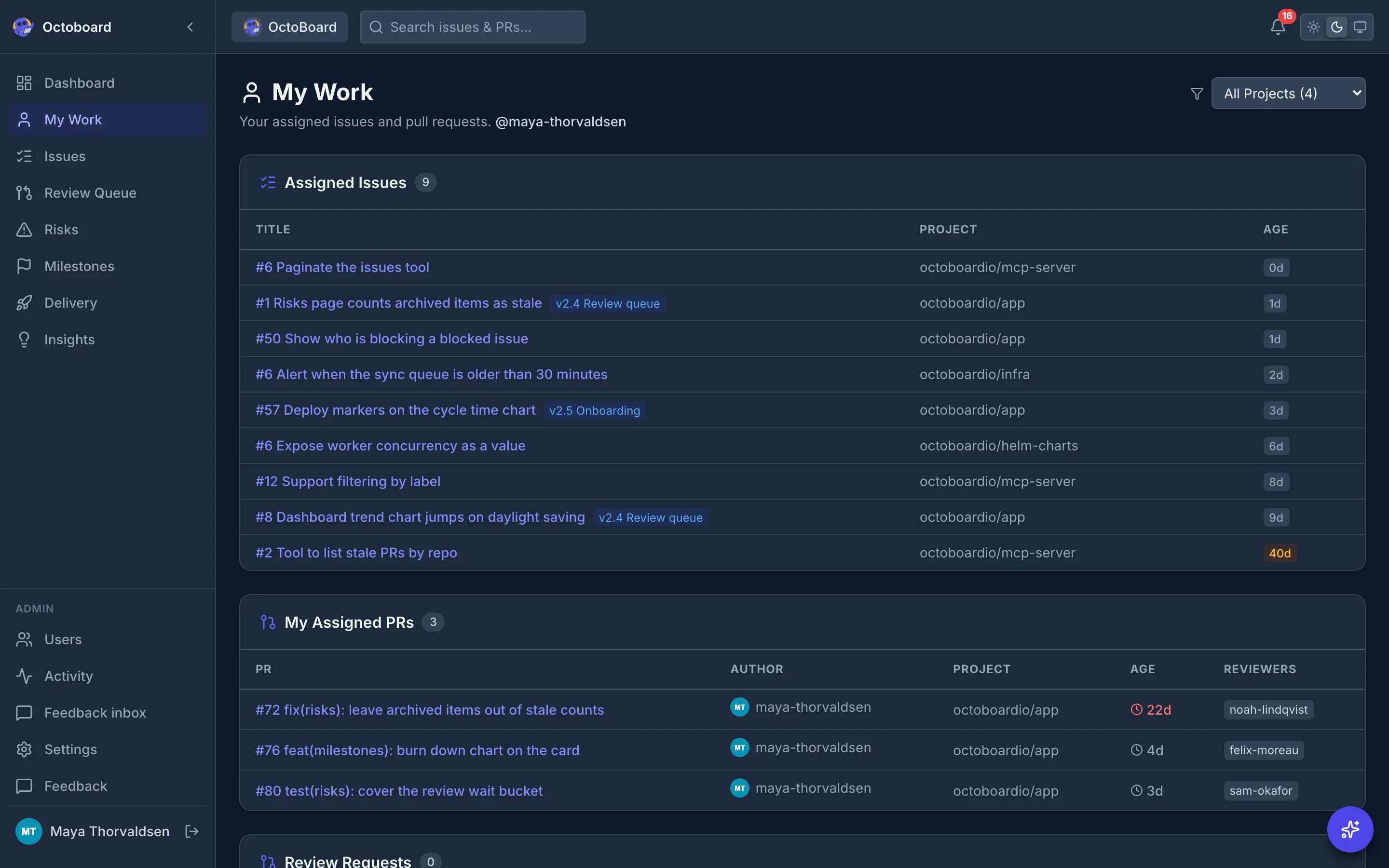Click the Activity pulse icon
Image resolution: width=1389 pixels, height=868 pixels.
pyautogui.click(x=24, y=676)
